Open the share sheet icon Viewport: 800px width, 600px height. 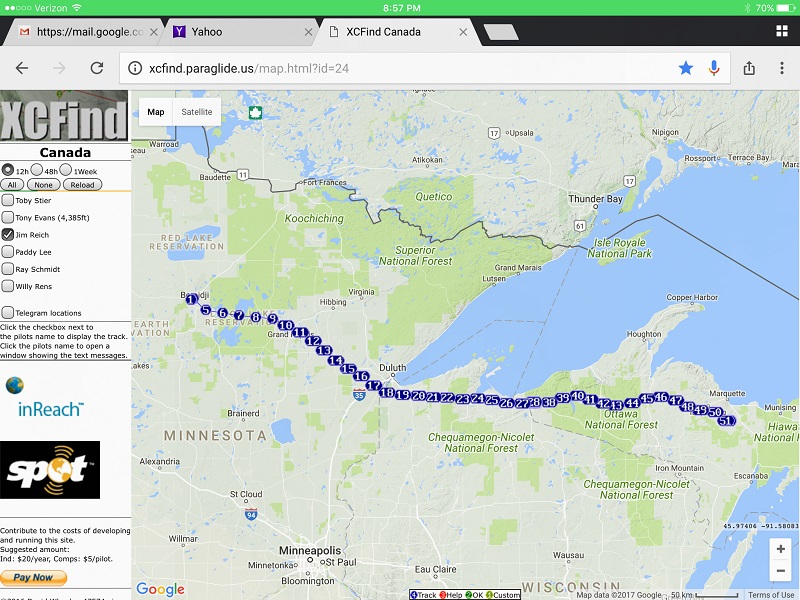point(749,68)
